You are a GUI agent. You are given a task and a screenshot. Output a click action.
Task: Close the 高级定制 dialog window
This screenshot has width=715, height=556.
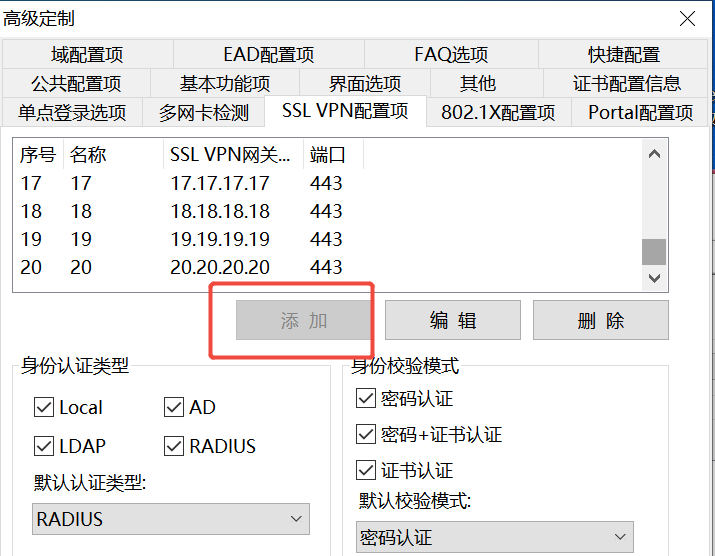click(x=687, y=18)
